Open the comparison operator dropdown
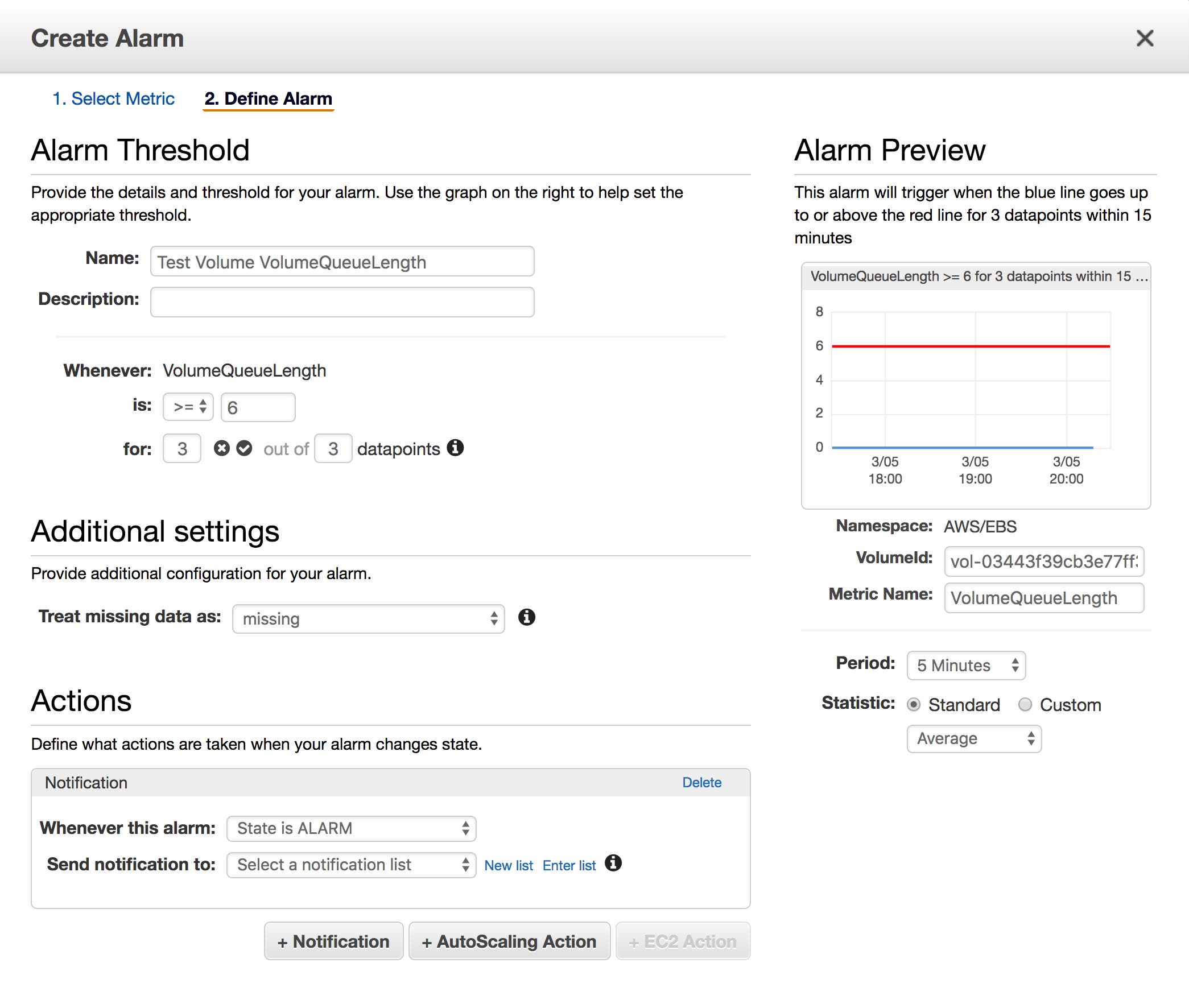This screenshot has height=1008, width=1189. coord(188,406)
